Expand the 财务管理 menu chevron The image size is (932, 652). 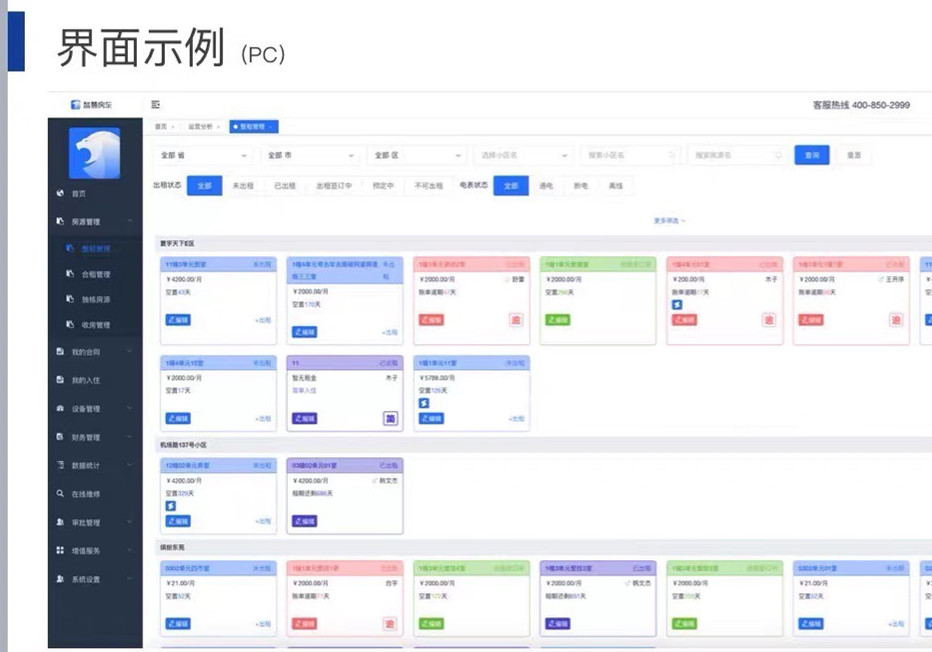tap(130, 437)
